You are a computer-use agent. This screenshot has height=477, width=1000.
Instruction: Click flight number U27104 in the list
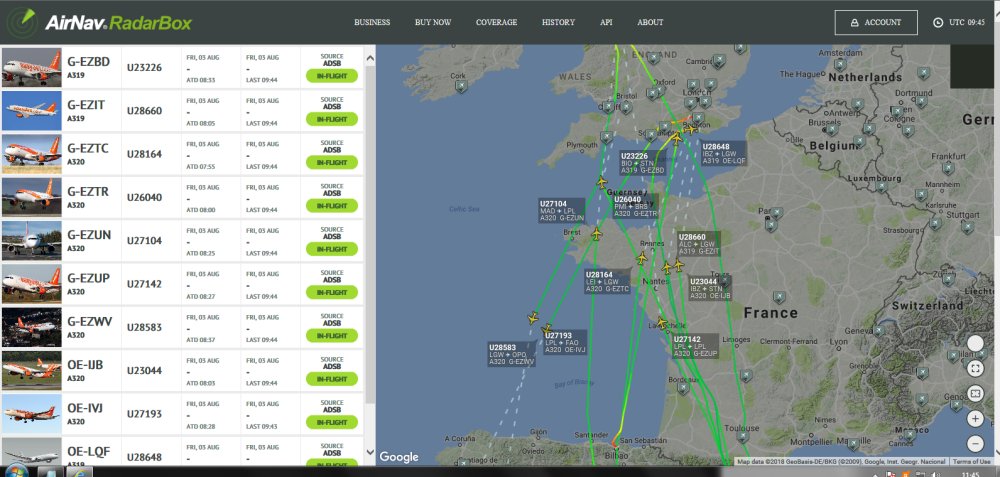pos(144,240)
